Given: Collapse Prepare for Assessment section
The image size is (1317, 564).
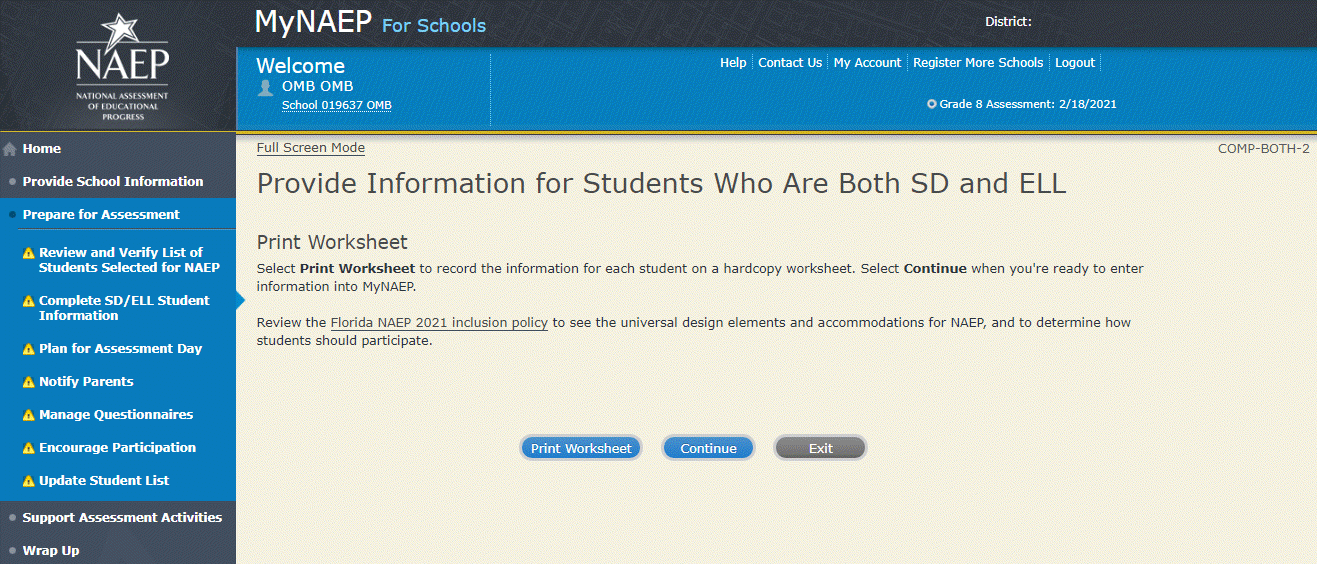Looking at the screenshot, I should (x=101, y=215).
